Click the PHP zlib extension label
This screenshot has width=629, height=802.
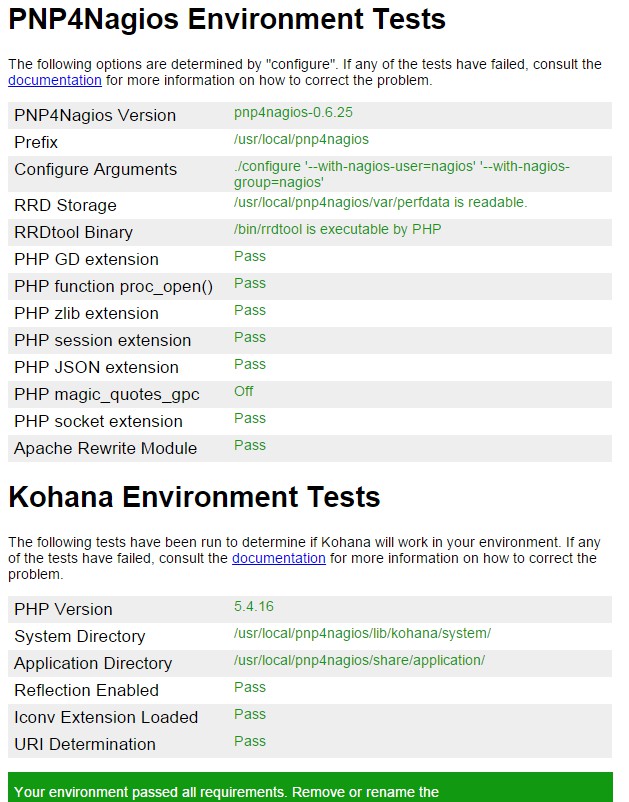tap(86, 314)
